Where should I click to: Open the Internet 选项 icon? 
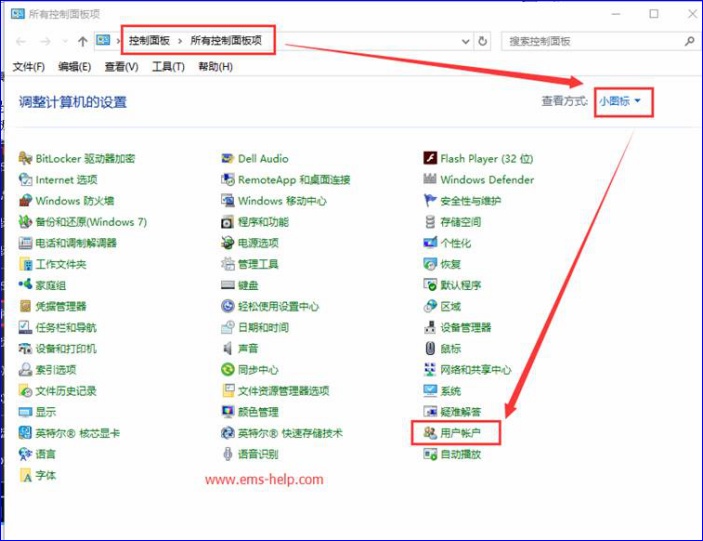pos(25,179)
